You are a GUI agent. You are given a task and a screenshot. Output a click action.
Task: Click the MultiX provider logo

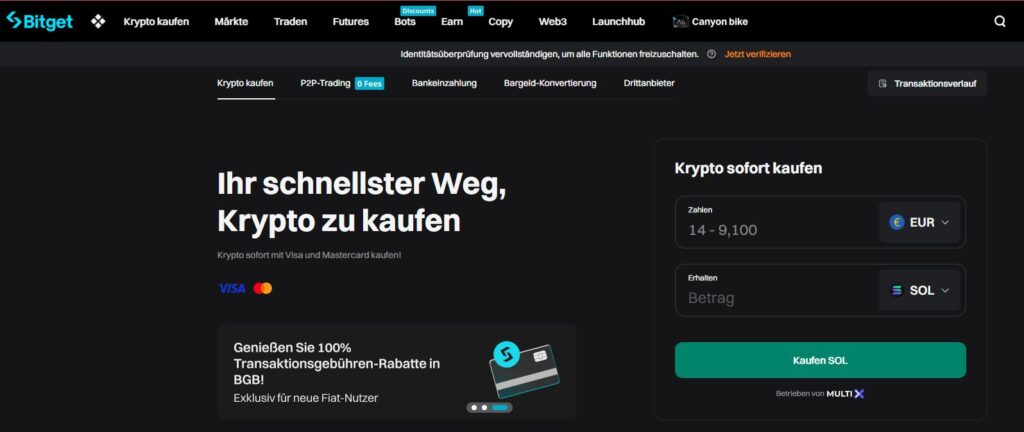pyautogui.click(x=845, y=393)
